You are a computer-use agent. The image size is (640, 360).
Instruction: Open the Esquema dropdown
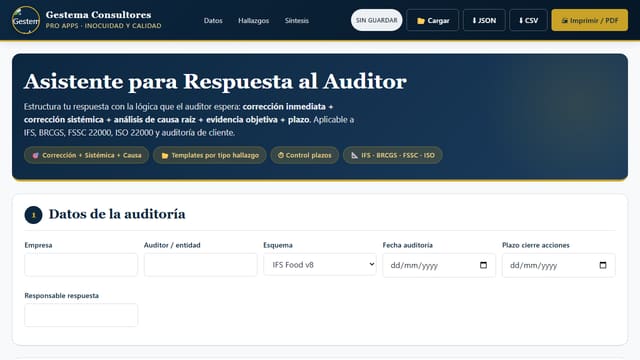click(x=320, y=264)
